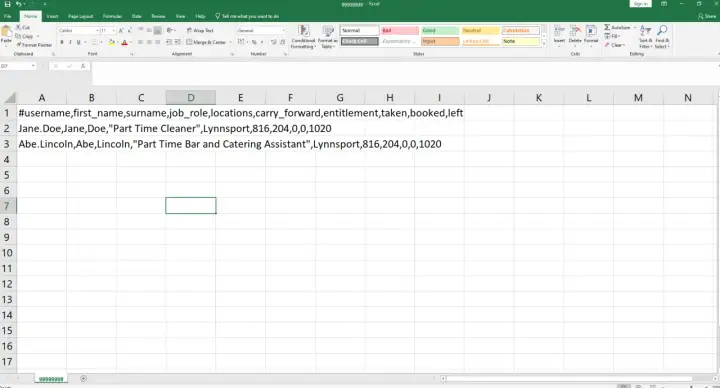720x388 pixels.
Task: Open the Name Box dropdown arrow
Action: [x=33, y=66]
